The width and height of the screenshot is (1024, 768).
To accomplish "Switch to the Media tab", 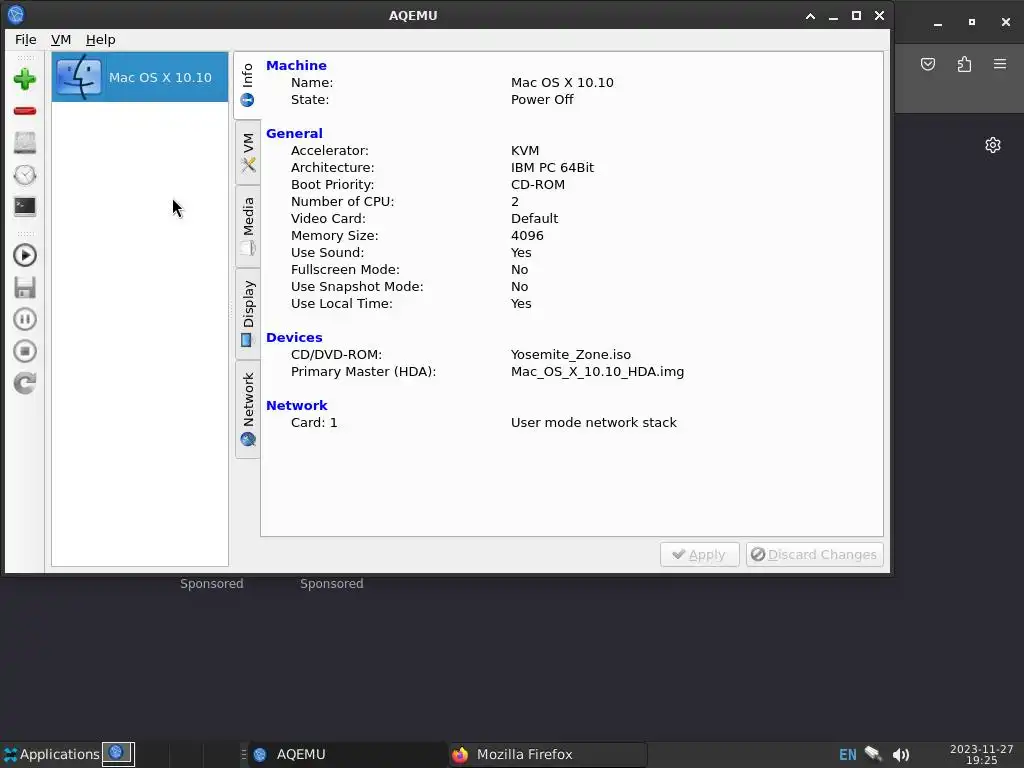I will [x=248, y=227].
